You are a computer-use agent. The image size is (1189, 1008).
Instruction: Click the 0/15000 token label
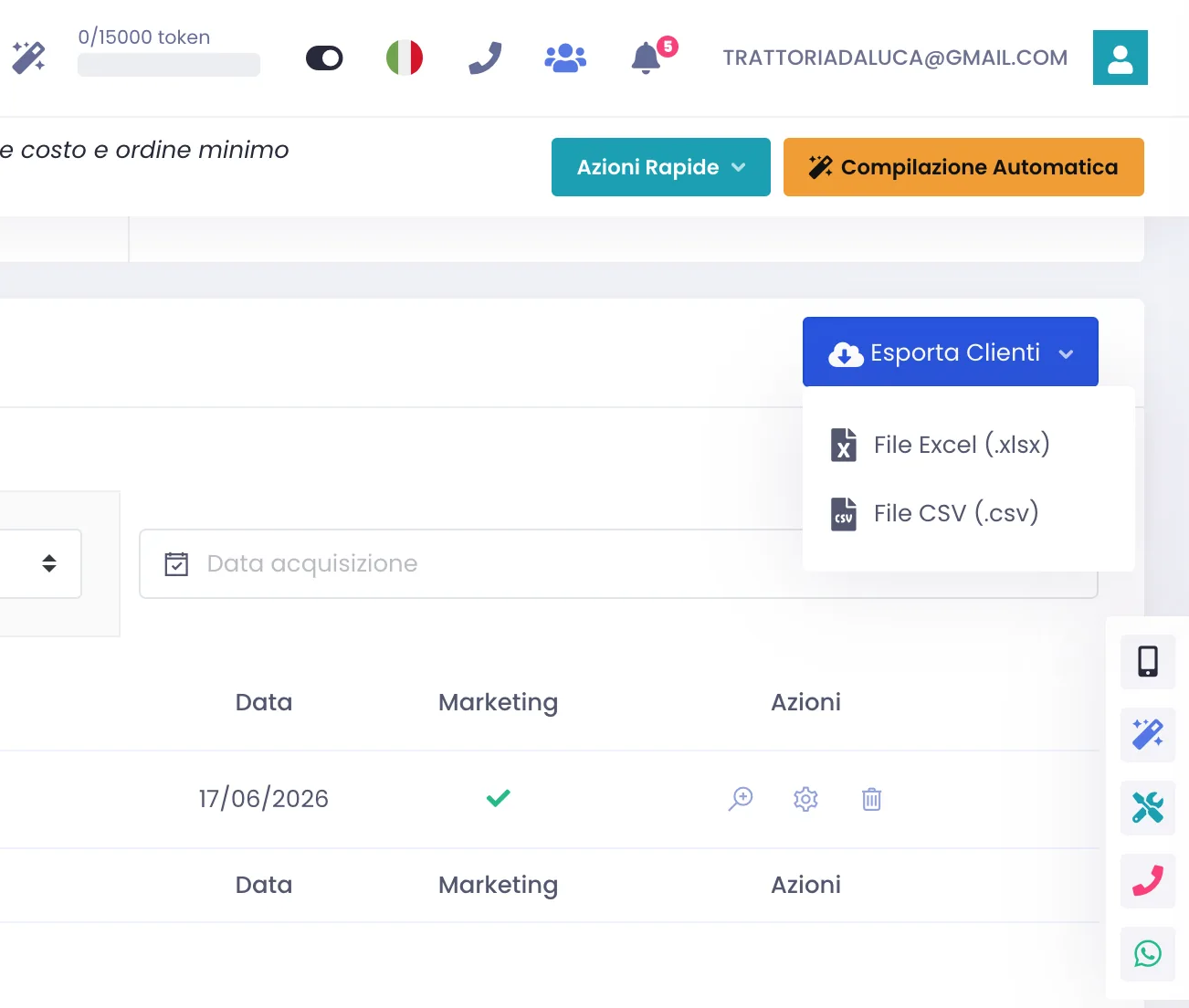(144, 37)
